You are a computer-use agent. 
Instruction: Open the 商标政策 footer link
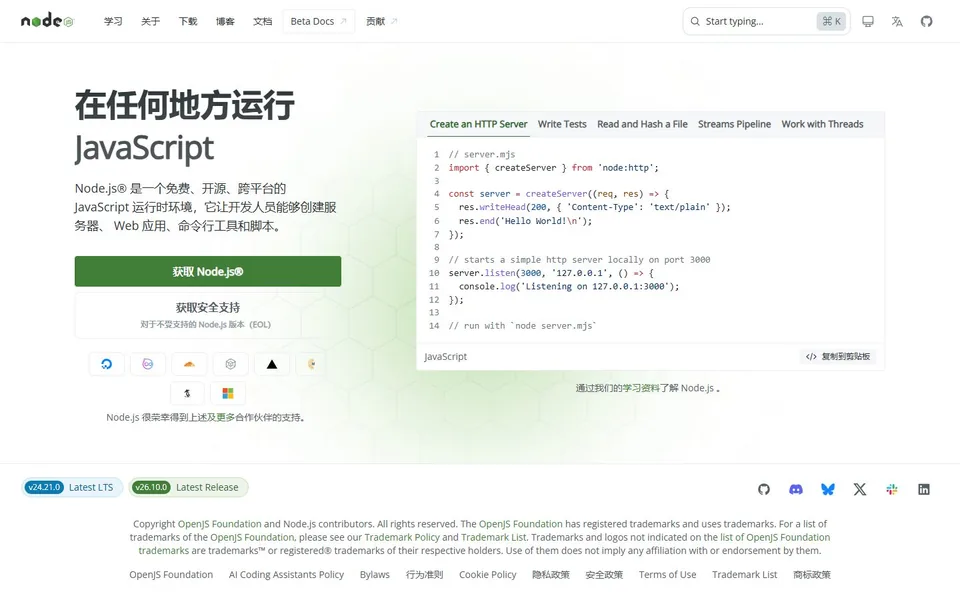click(x=812, y=574)
